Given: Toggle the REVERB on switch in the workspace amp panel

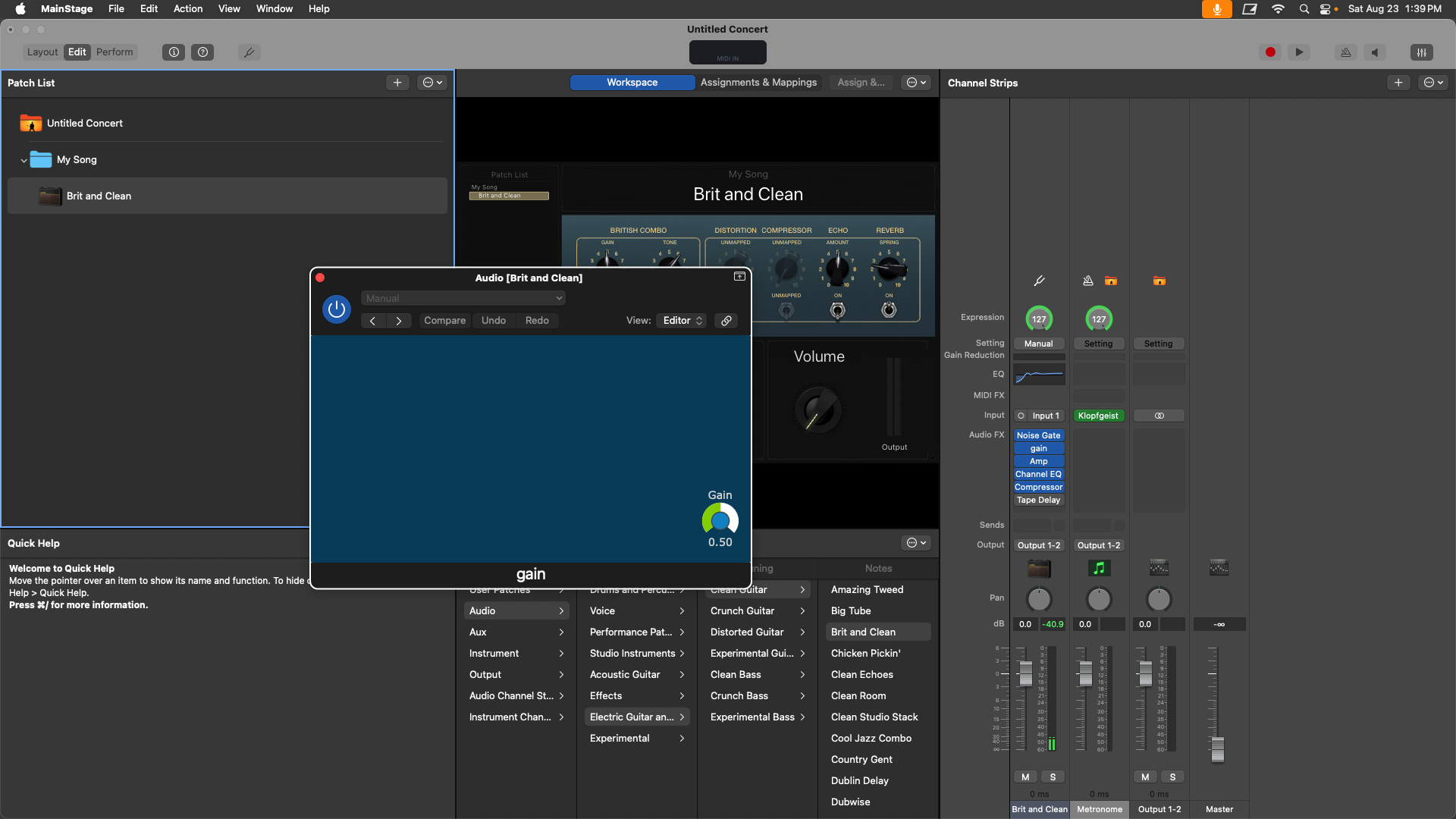Looking at the screenshot, I should point(889,310).
